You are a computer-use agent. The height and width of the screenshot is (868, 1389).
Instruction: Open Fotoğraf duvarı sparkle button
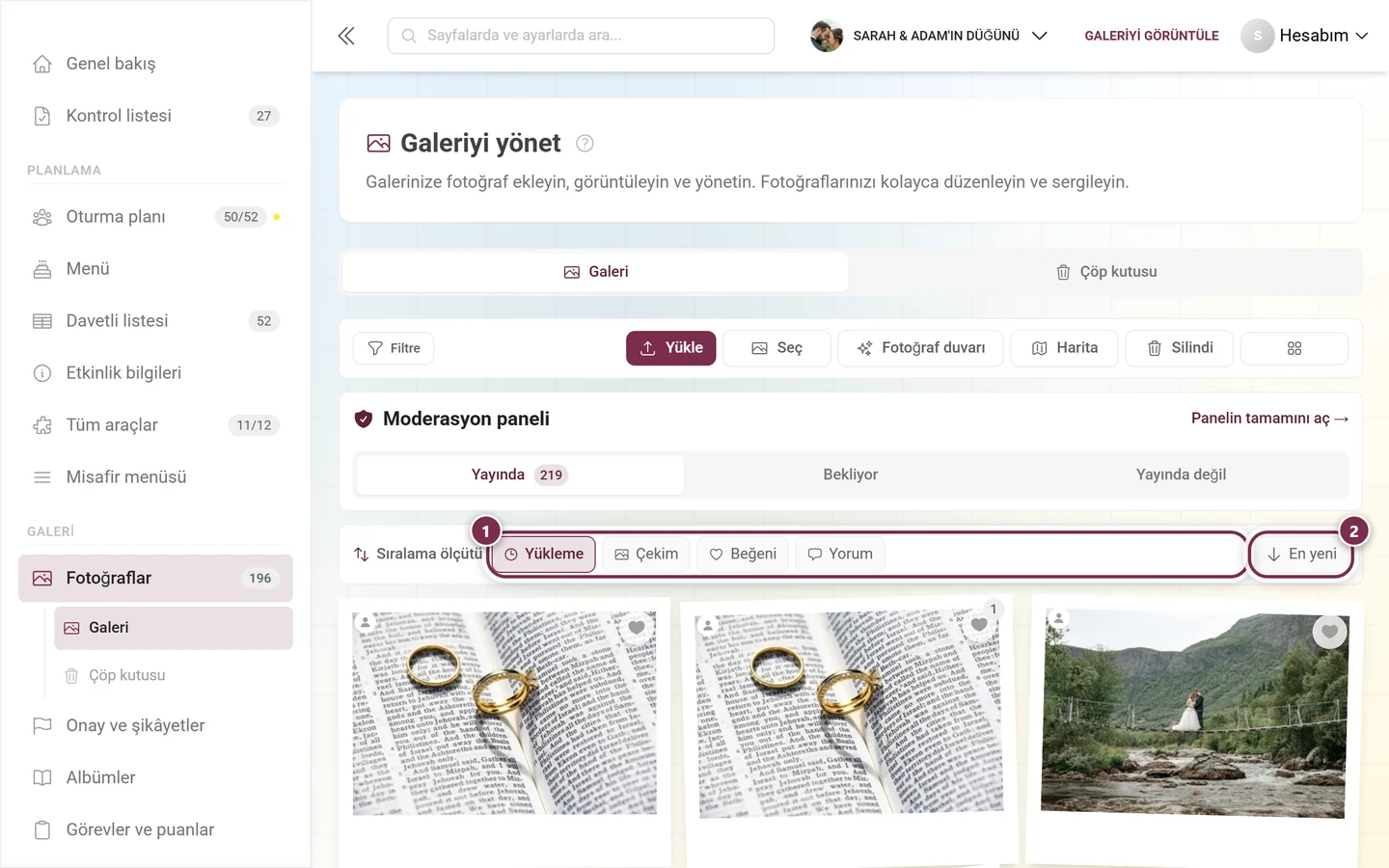(x=920, y=348)
